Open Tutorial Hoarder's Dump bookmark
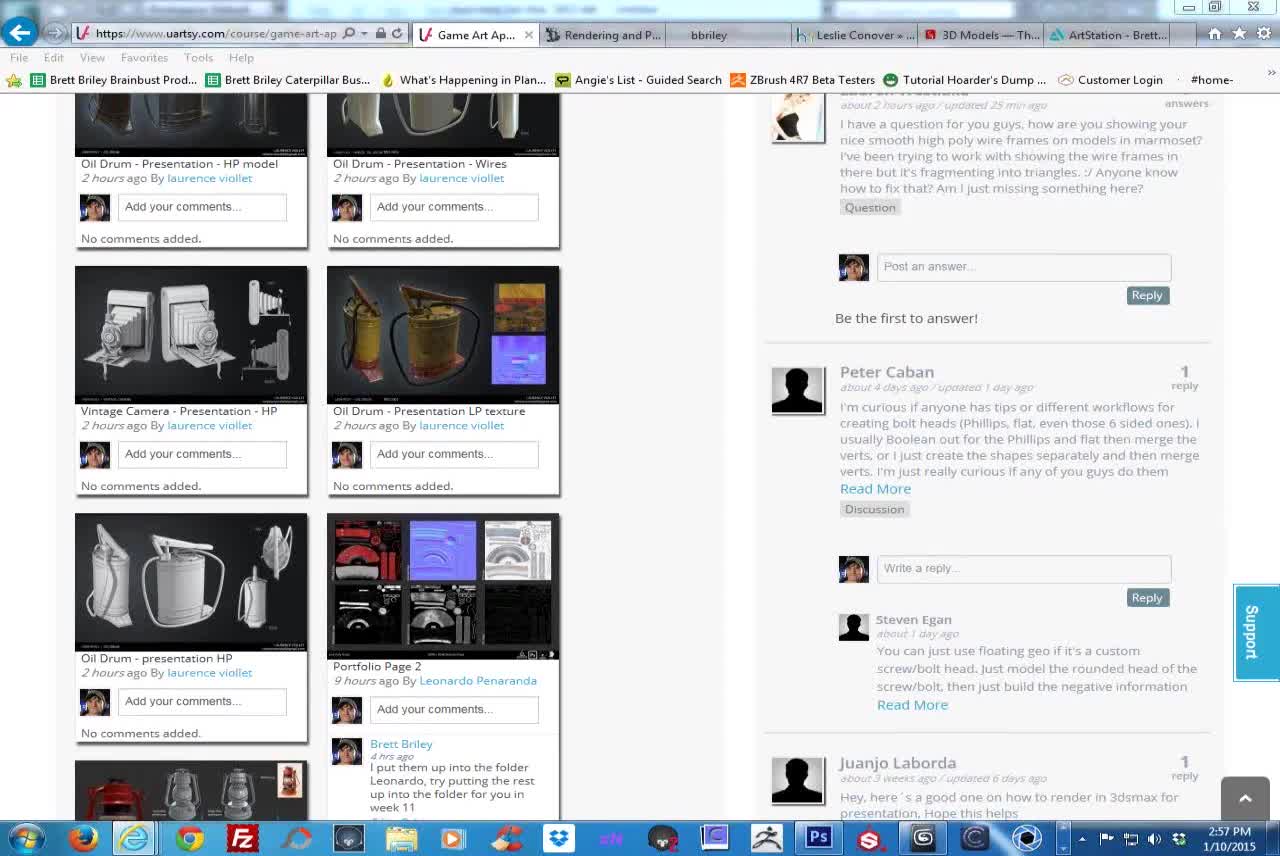This screenshot has width=1280, height=856. click(x=965, y=80)
